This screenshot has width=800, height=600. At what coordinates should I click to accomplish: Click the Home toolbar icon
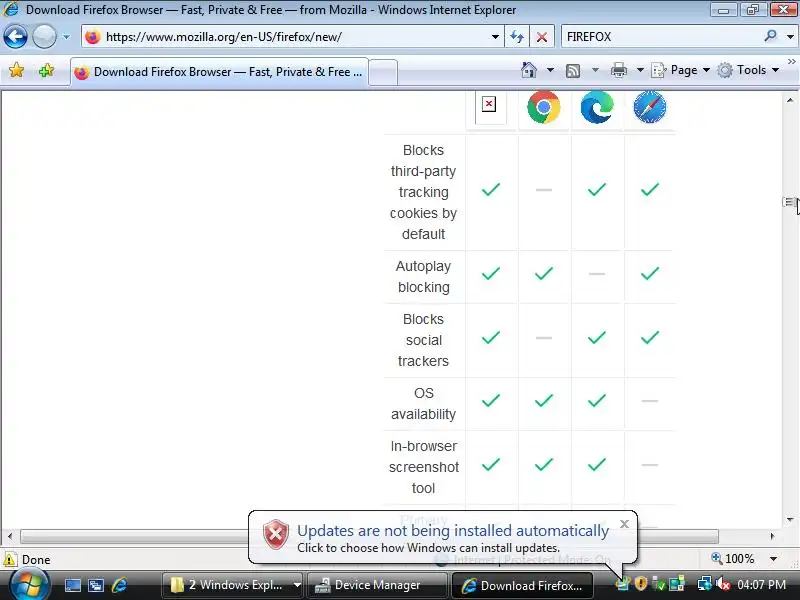pos(529,70)
